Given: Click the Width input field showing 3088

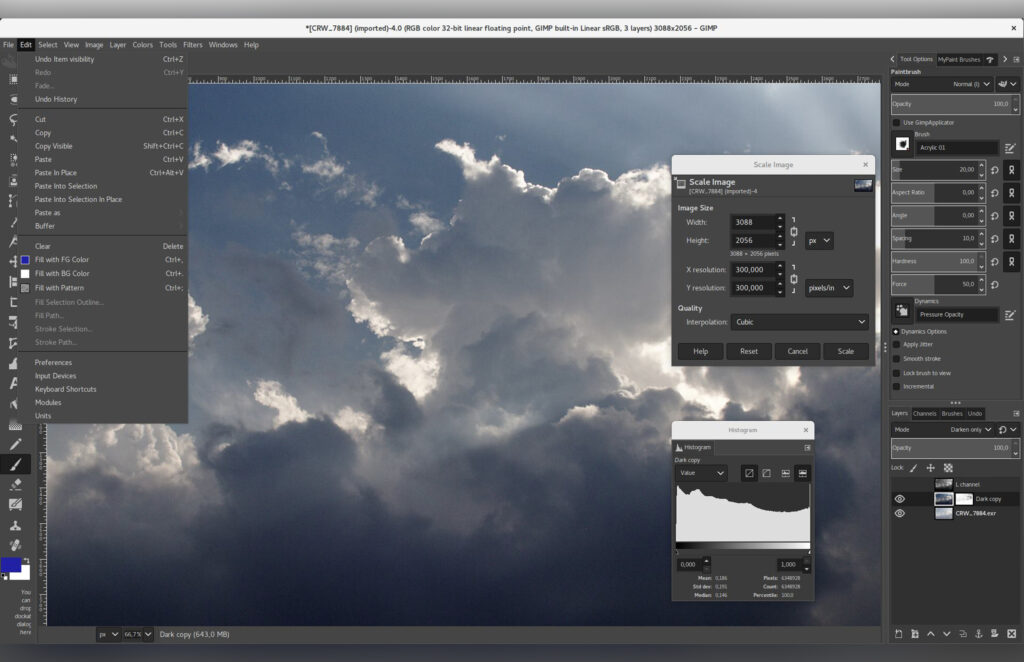Looking at the screenshot, I should tap(753, 222).
